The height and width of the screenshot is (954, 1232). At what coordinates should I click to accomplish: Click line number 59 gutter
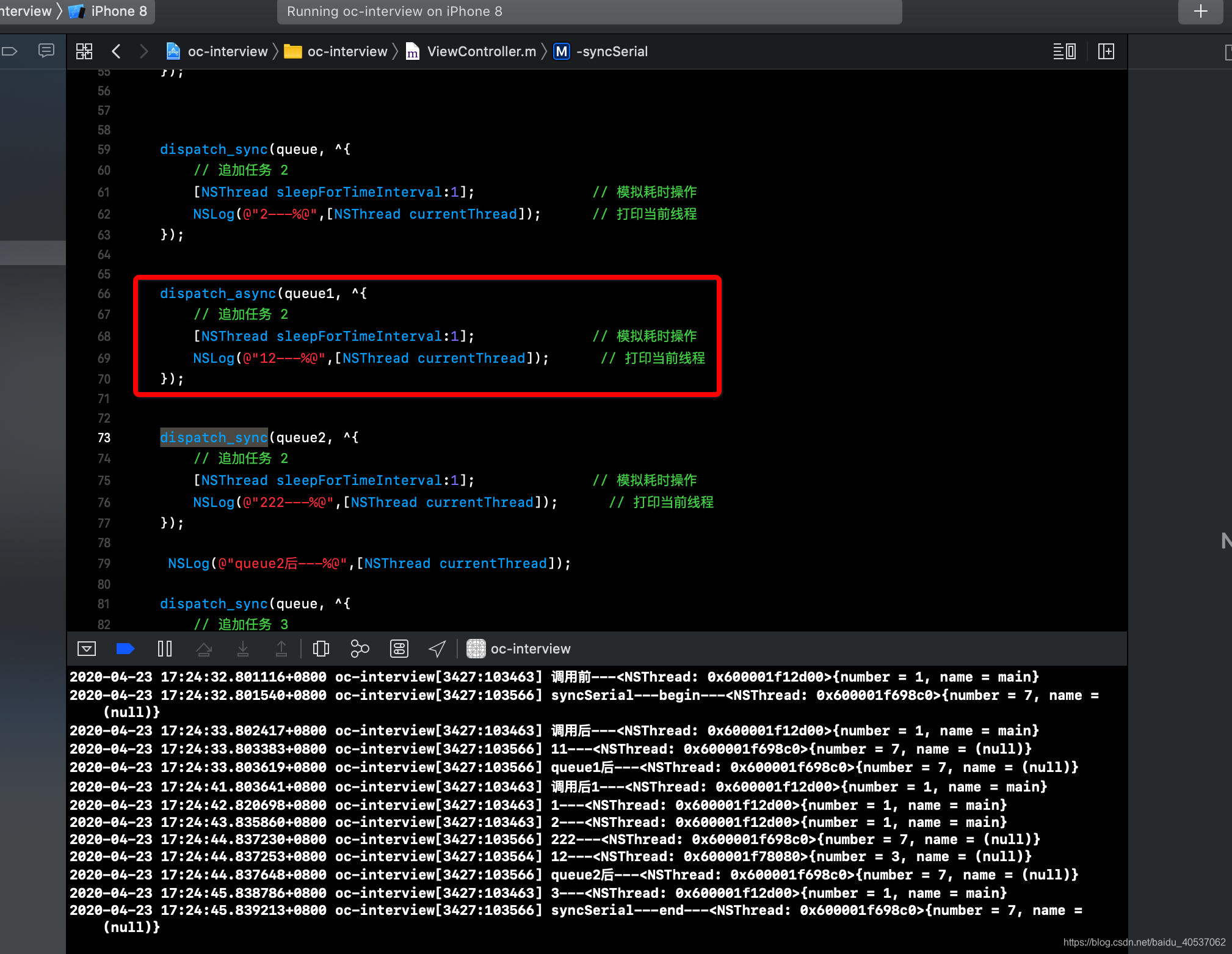(104, 150)
